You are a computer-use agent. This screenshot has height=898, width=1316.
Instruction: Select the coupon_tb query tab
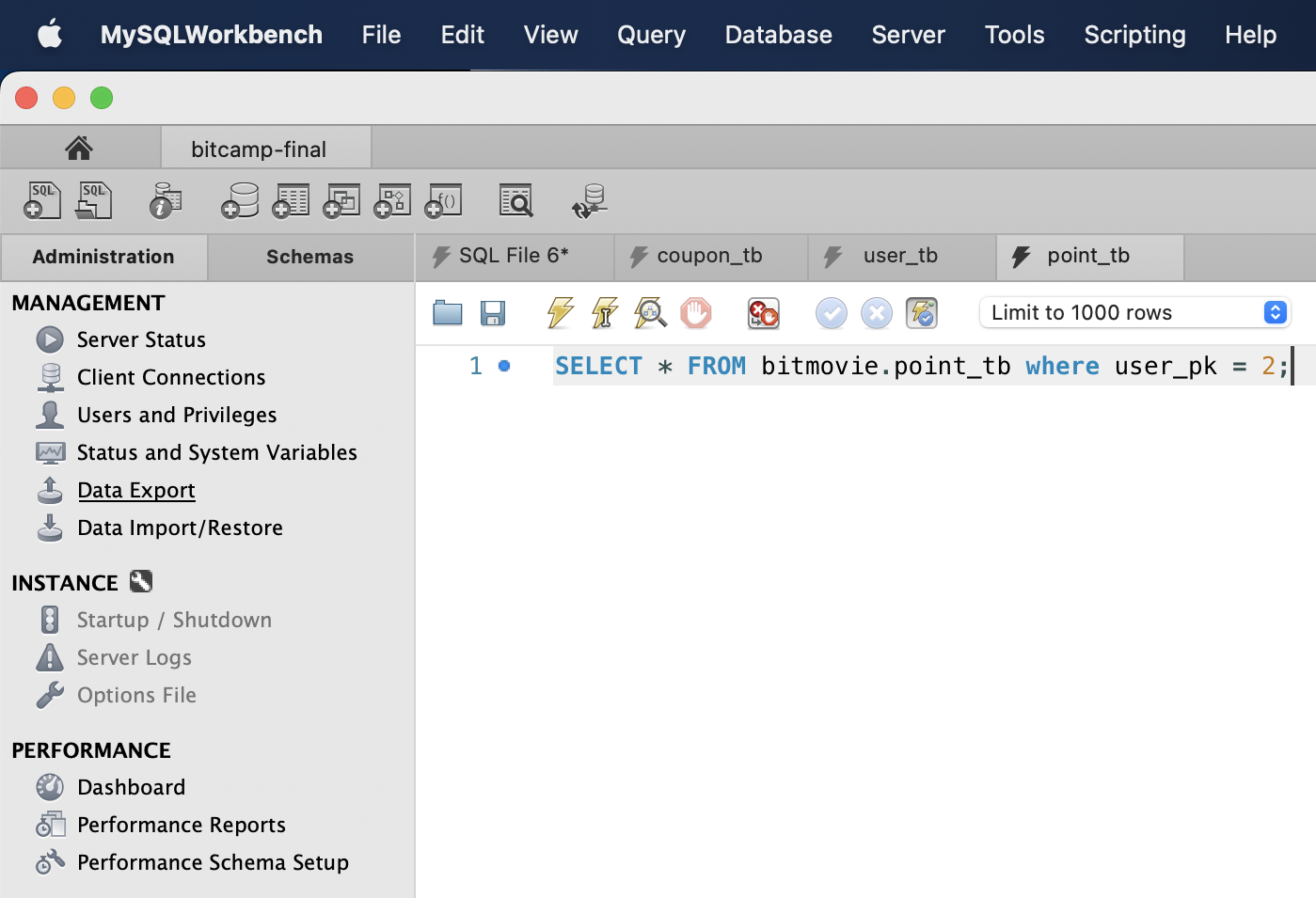[x=711, y=256]
